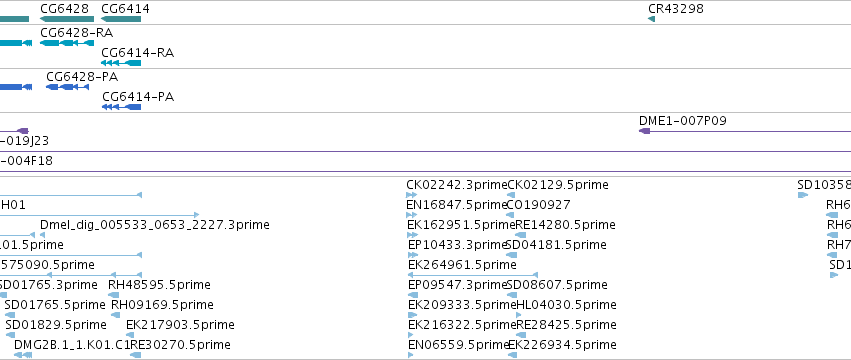Screen dimensions: 851x360
Task: Click the arrow glyph under SD1 label
Action: coord(834,275)
